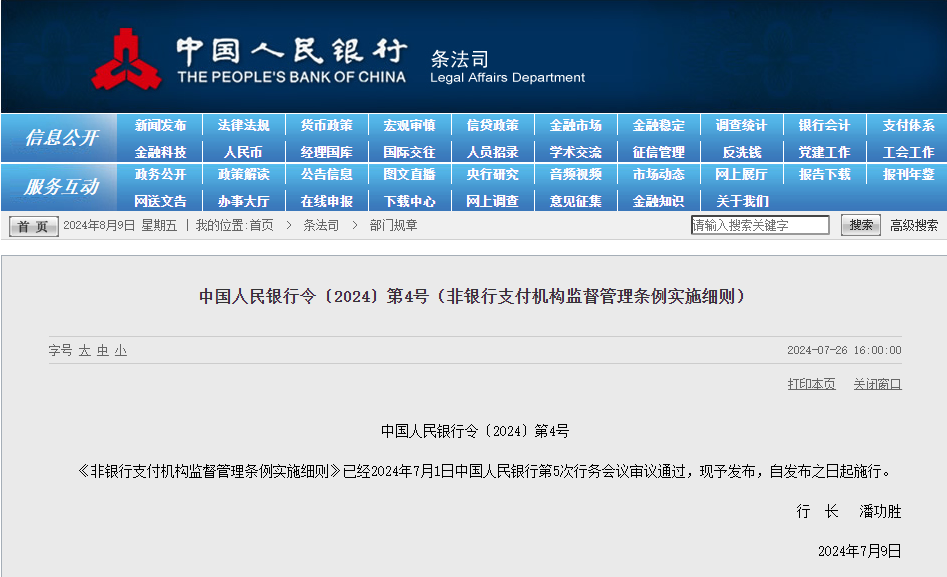Click the 搜索 search button
Screen dimensions: 947x577
click(x=860, y=225)
